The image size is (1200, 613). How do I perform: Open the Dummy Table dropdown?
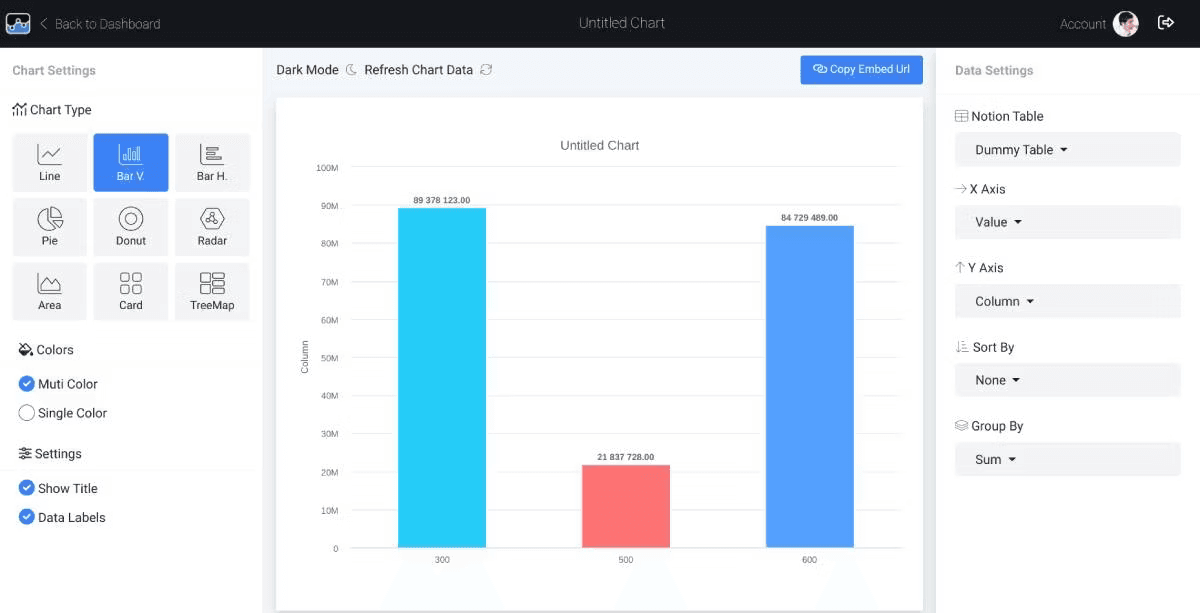(1067, 149)
